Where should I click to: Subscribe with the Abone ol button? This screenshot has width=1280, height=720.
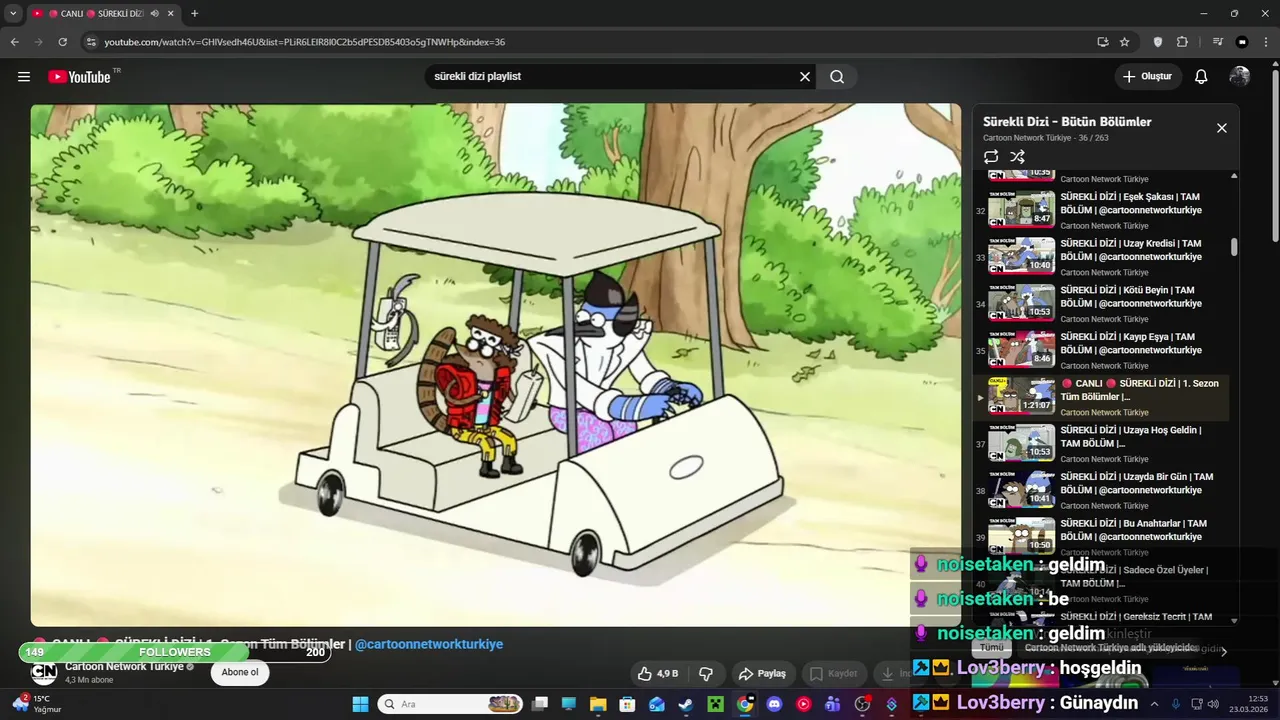click(240, 673)
